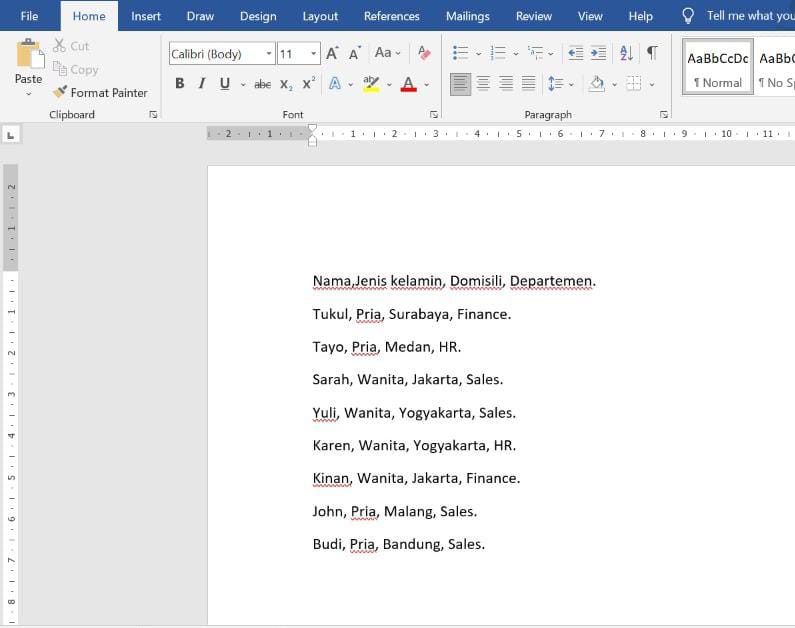Click the tab selector at ruler corner
Screen dimensions: 795x628
(11, 135)
